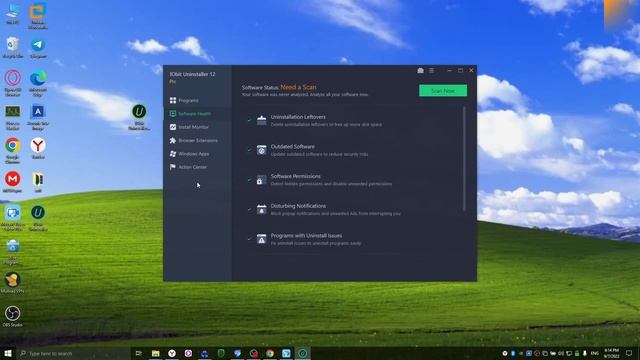This screenshot has width=640, height=360.
Task: Open the toolbox icon in title bar
Action: coord(420,71)
